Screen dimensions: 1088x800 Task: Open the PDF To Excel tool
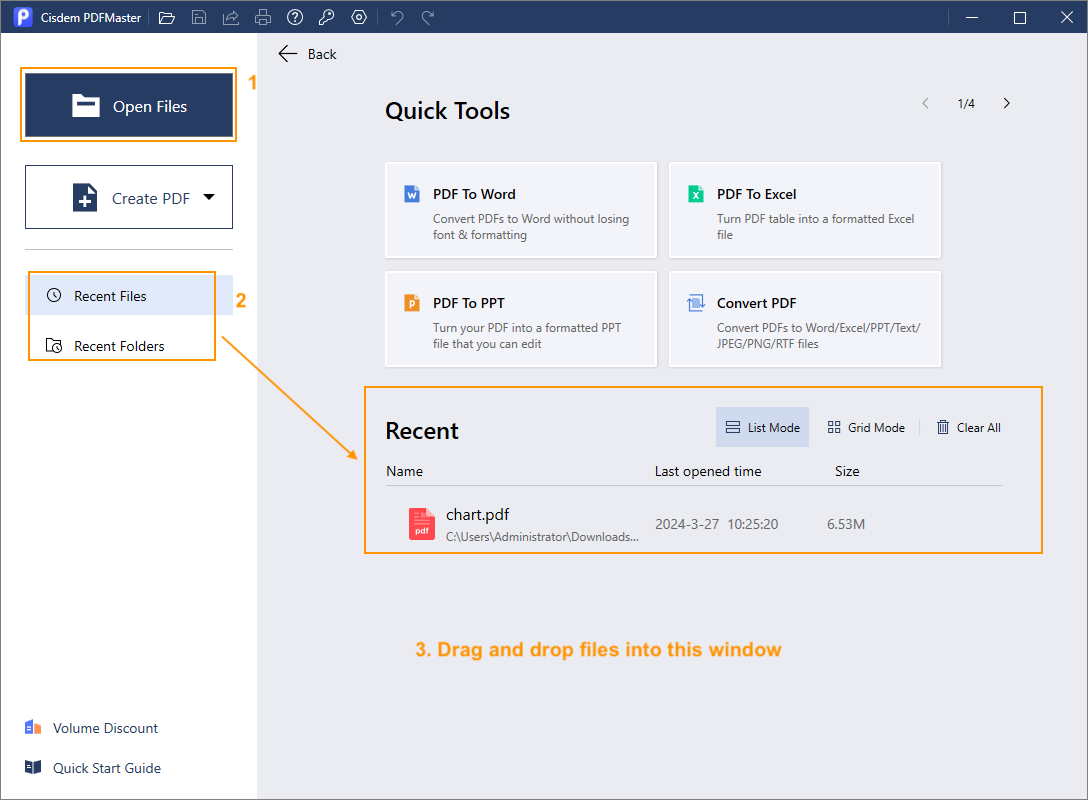pyautogui.click(x=805, y=210)
